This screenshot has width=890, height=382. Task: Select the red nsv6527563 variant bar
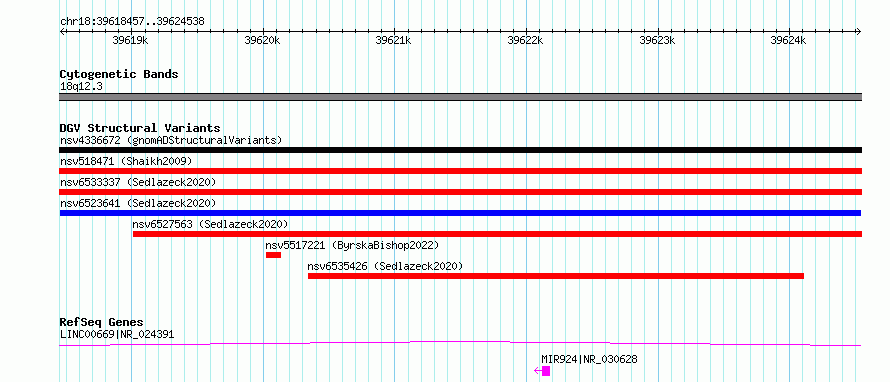pyautogui.click(x=497, y=234)
